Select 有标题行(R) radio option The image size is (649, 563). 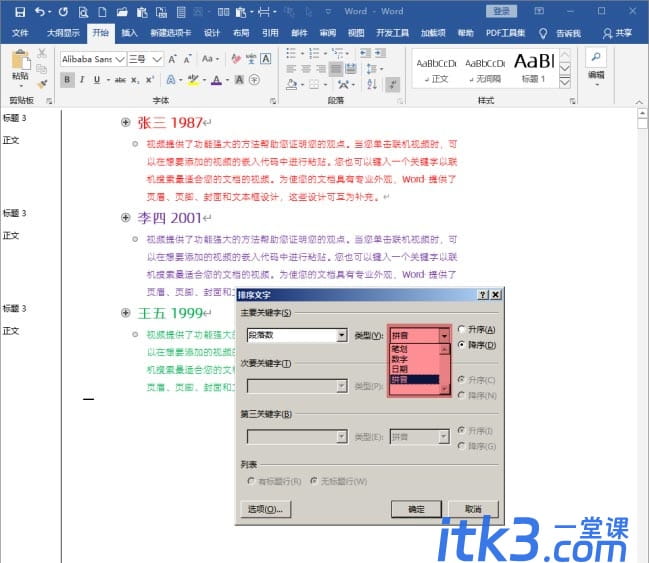(x=251, y=481)
